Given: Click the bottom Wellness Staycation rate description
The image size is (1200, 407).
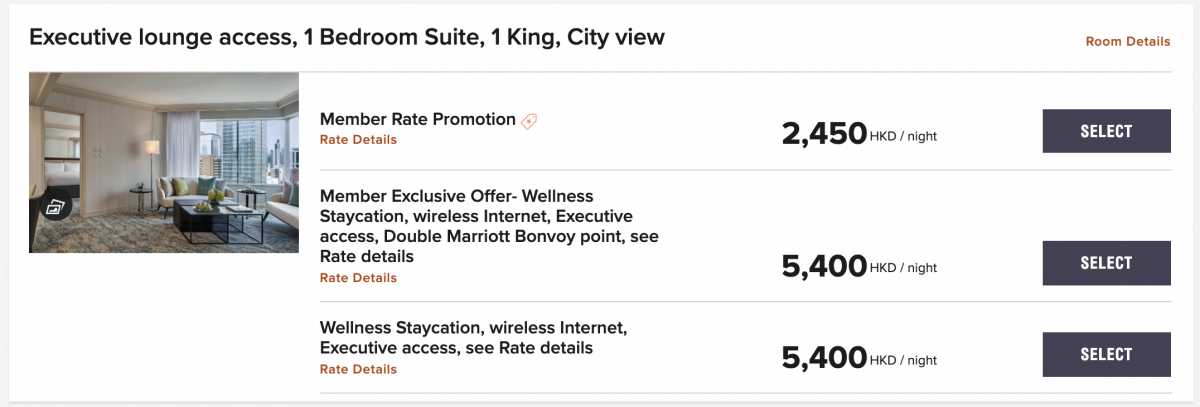Looking at the screenshot, I should pos(473,337).
